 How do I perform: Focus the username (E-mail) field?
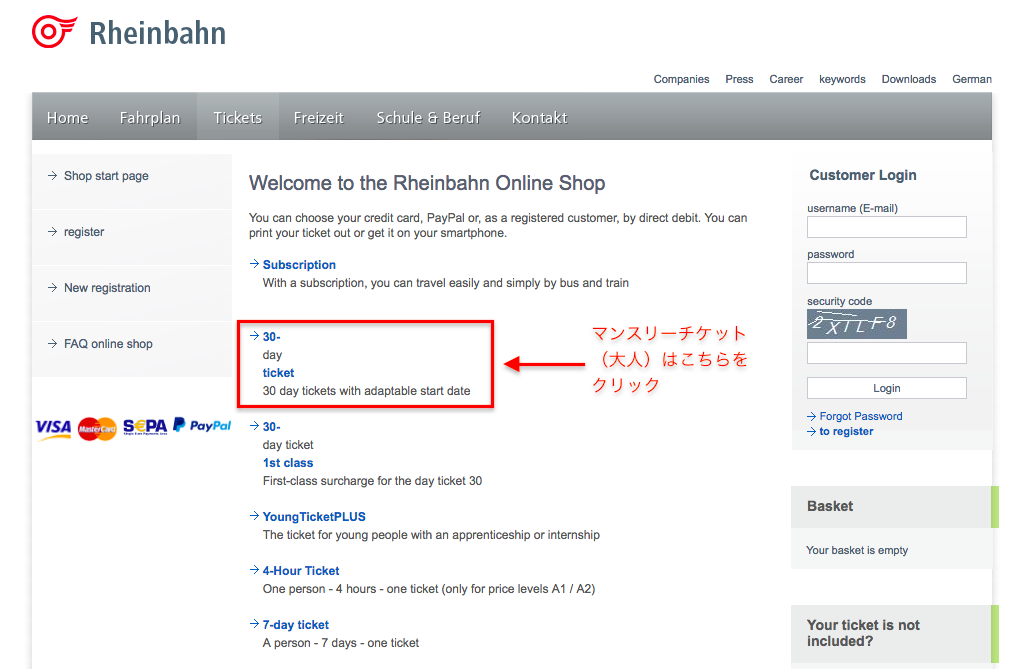[886, 227]
